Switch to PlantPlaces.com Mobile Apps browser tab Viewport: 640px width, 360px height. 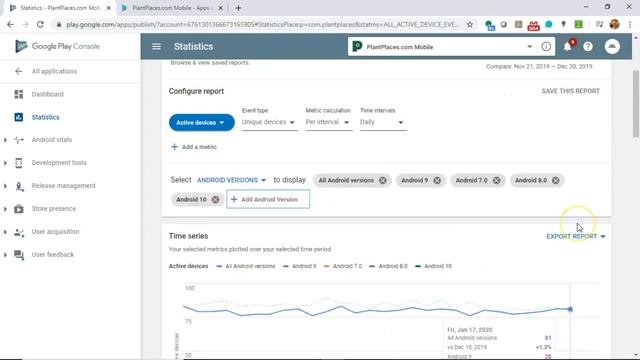click(x=171, y=8)
